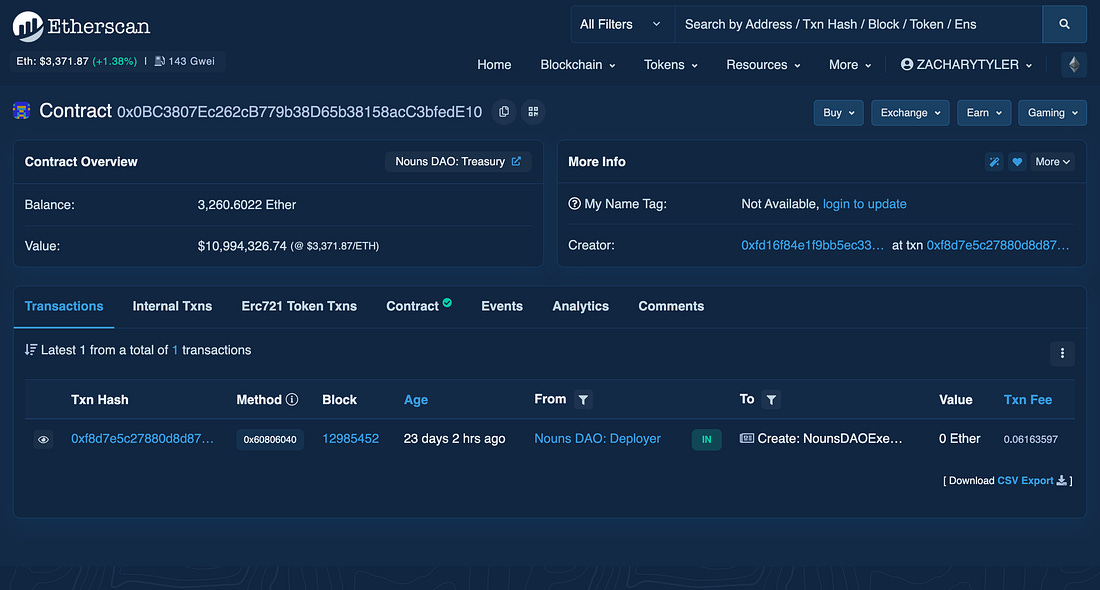
Task: Open the Blockchain navigation menu
Action: click(x=577, y=65)
